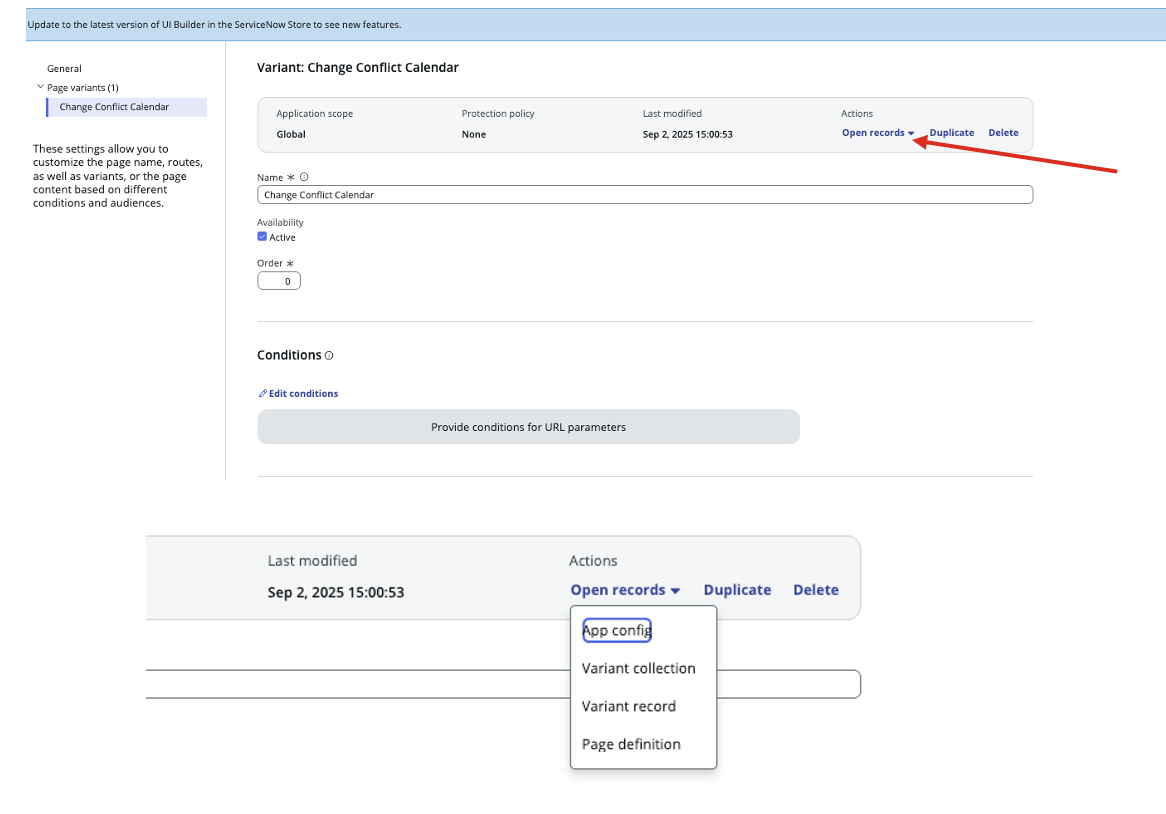The image size is (1166, 814).
Task: Toggle the Active availability checkbox
Action: tap(262, 237)
